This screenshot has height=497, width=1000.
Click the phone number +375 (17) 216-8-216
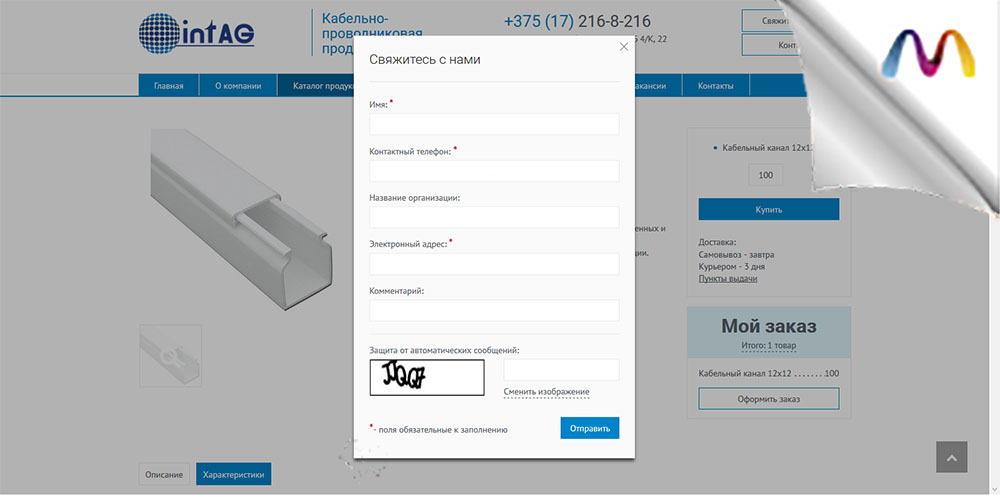[x=577, y=21]
